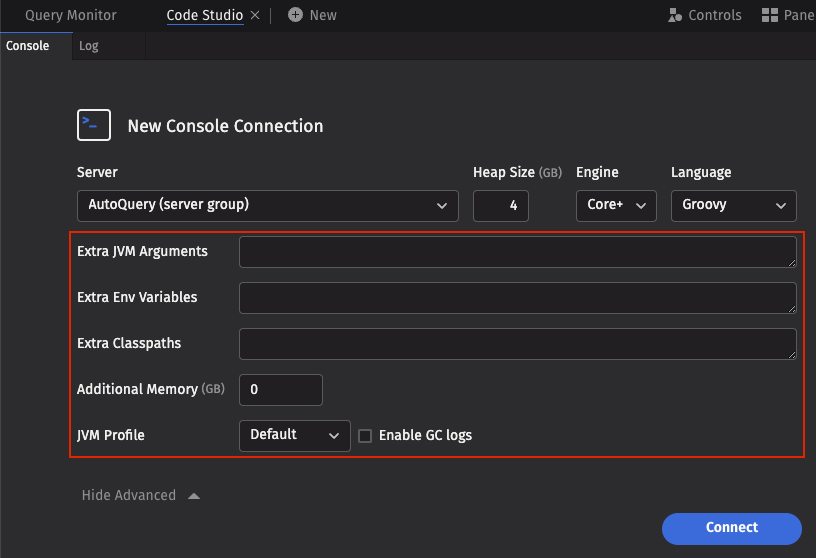Close the Code Studio tab
This screenshot has height=558, width=816.
(255, 15)
